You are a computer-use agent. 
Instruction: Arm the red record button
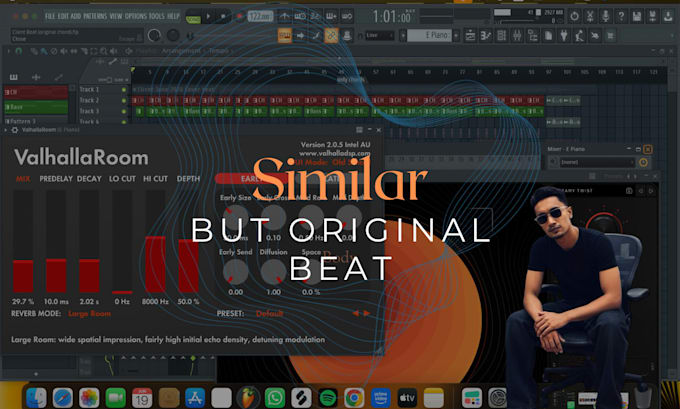(x=239, y=17)
